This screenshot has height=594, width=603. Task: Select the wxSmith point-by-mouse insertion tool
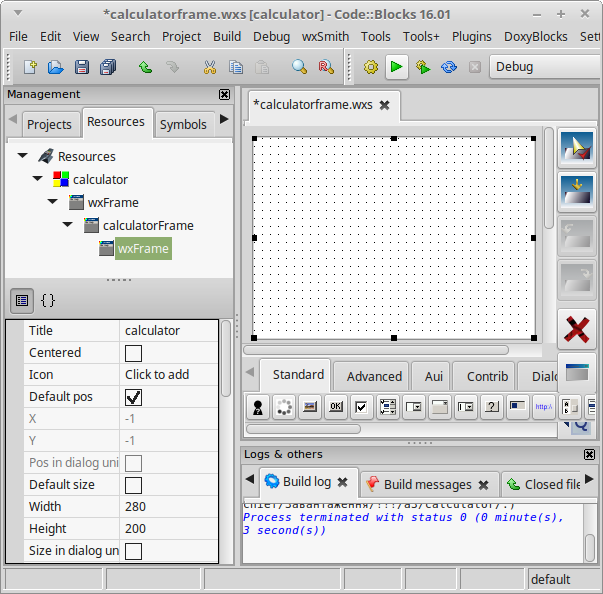point(576,147)
